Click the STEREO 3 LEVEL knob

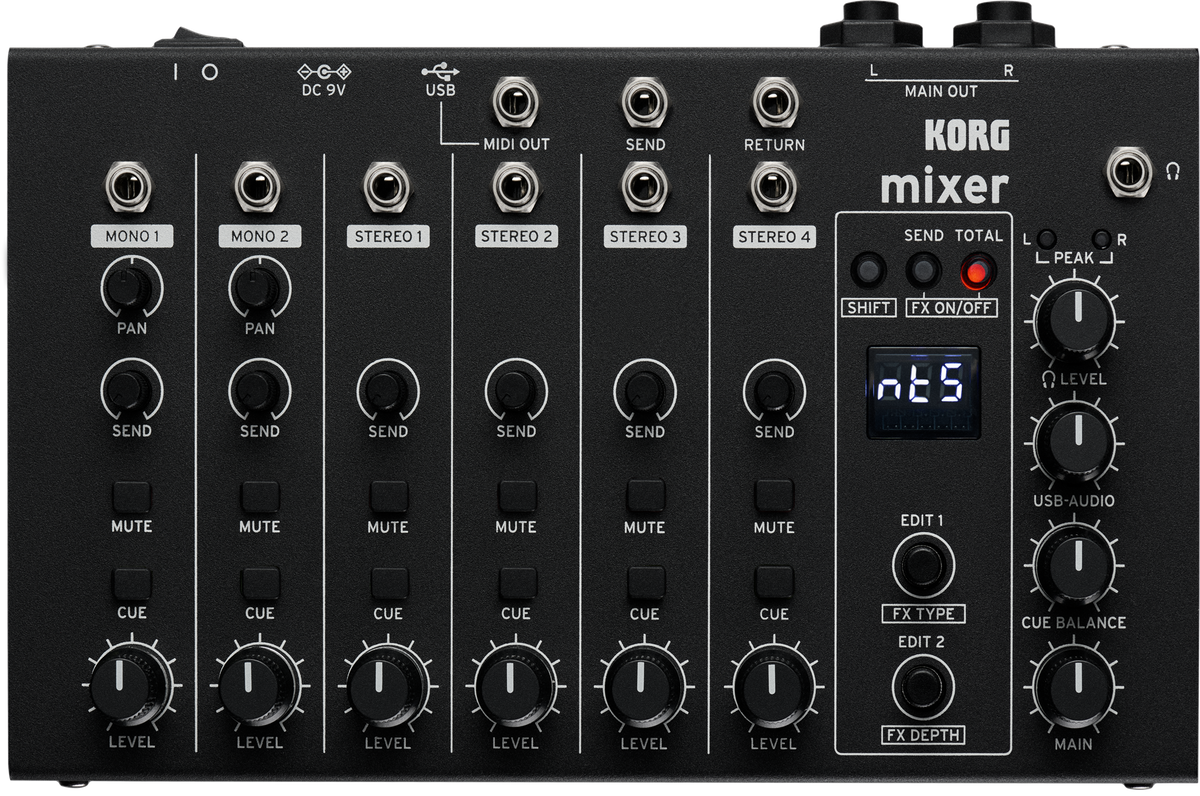[645, 687]
